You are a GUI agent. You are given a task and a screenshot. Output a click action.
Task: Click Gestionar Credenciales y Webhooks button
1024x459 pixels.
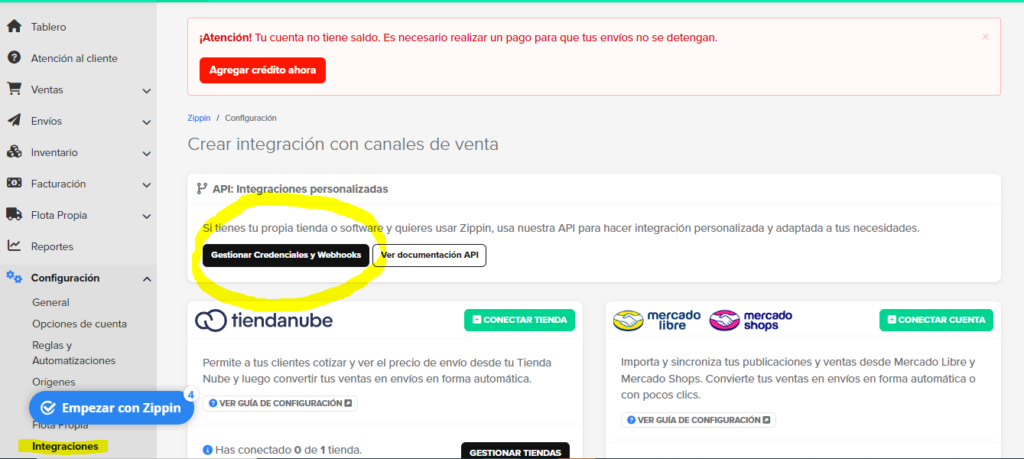tap(286, 255)
